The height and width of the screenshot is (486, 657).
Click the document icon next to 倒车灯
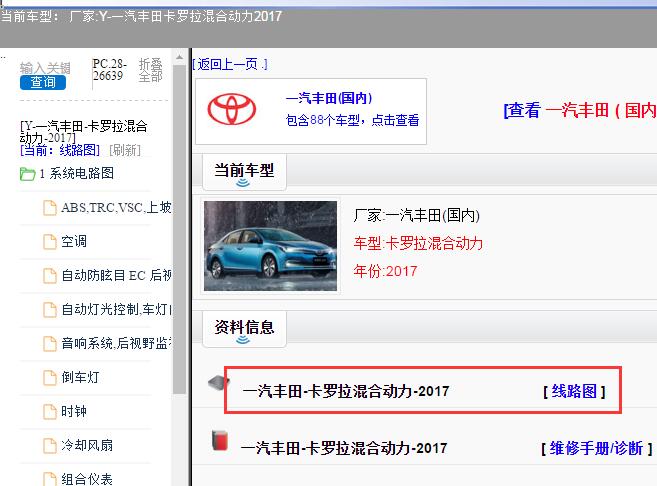pos(50,377)
